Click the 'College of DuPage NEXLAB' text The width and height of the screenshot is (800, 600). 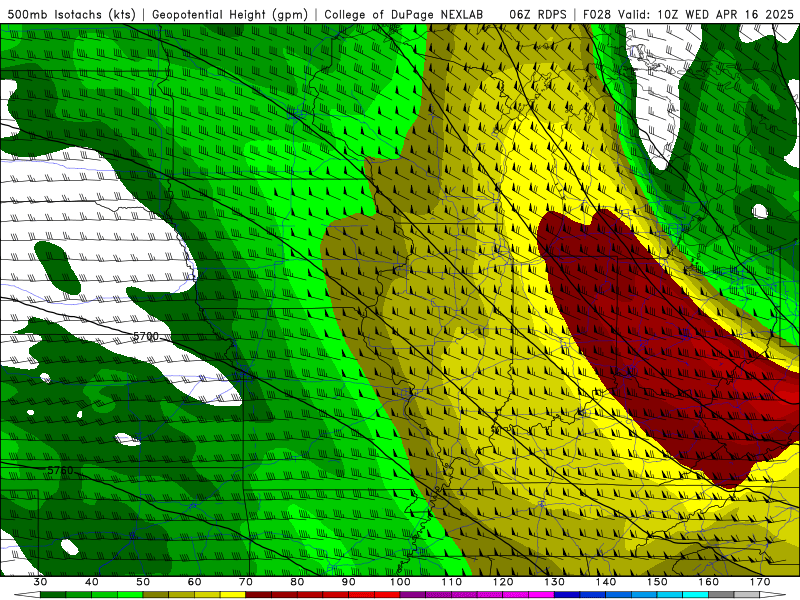(x=404, y=14)
